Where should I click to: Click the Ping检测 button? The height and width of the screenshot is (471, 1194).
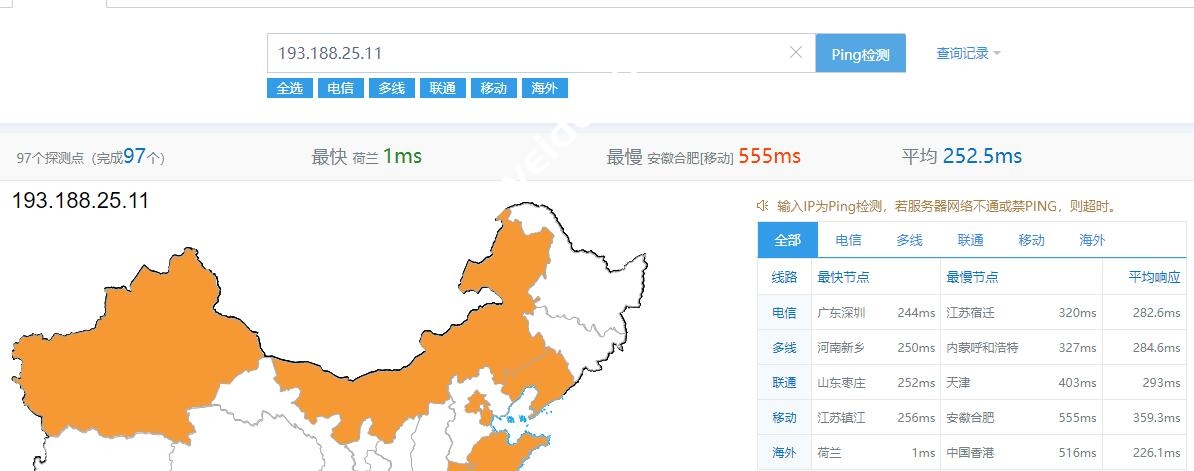(x=860, y=53)
